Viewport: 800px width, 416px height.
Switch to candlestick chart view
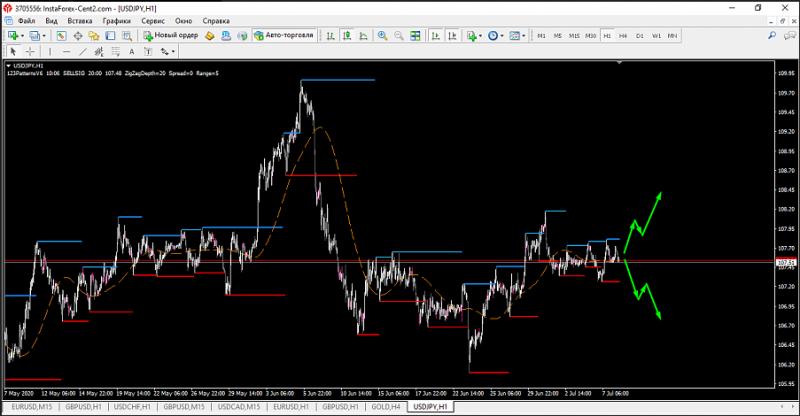pos(347,36)
